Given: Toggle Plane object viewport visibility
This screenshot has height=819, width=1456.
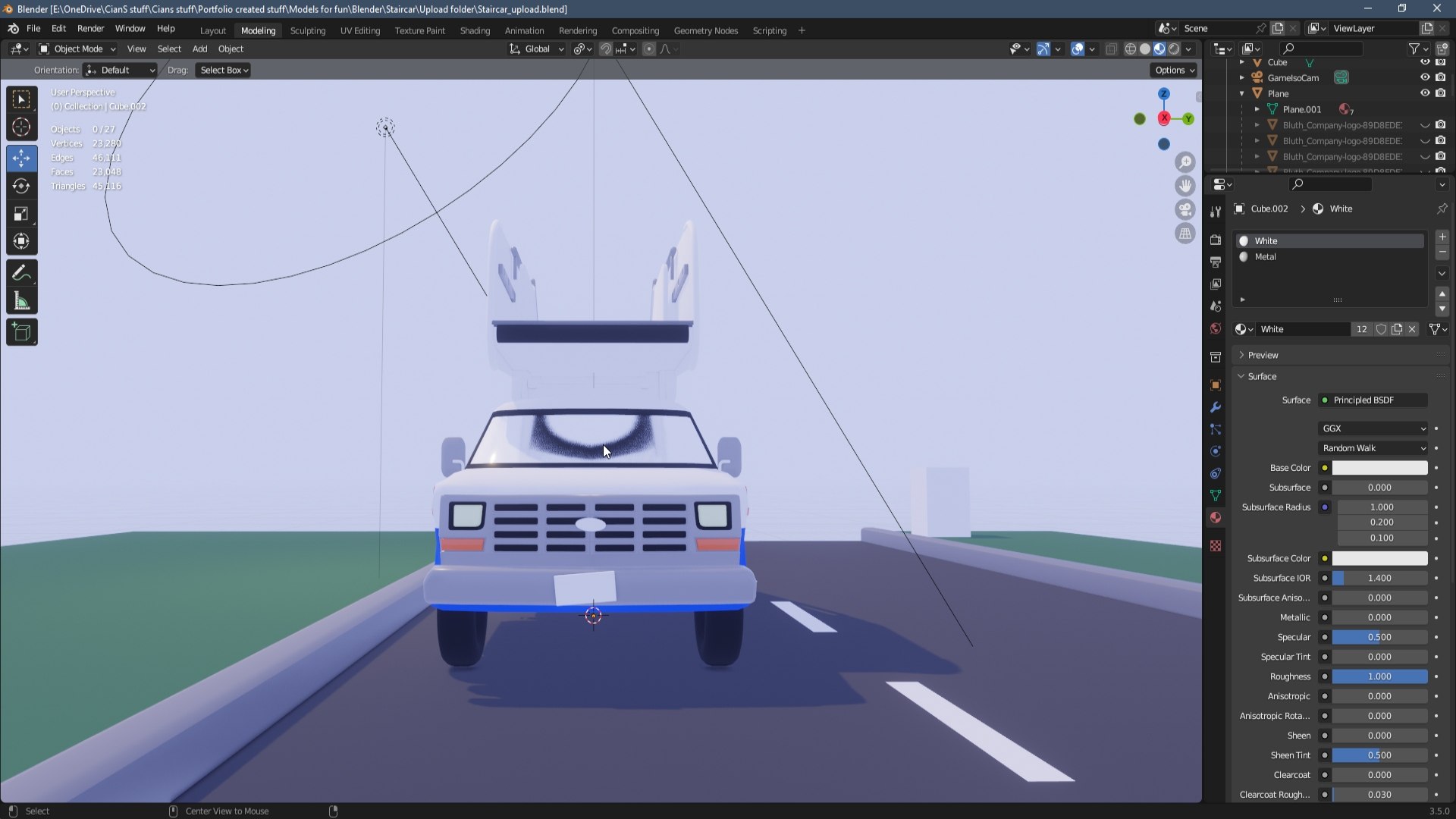Looking at the screenshot, I should [1424, 93].
